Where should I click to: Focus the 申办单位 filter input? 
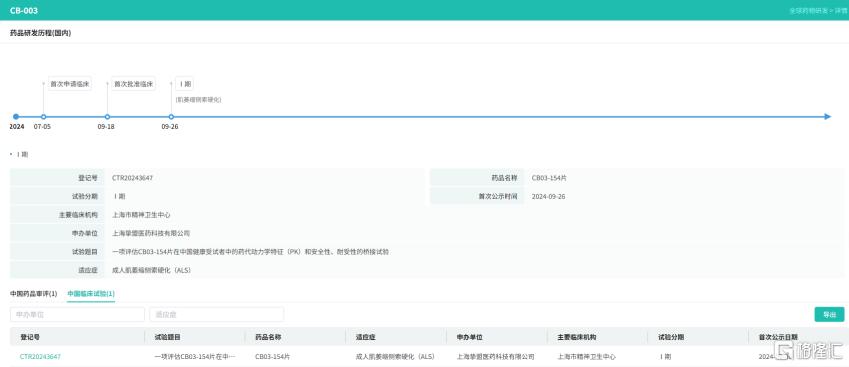click(77, 314)
